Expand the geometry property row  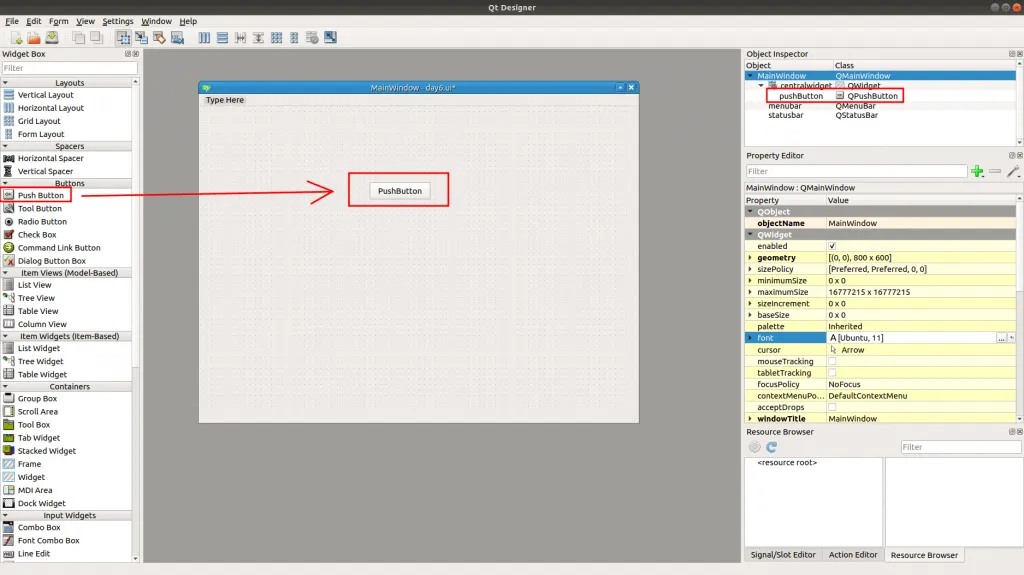pyautogui.click(x=750, y=258)
